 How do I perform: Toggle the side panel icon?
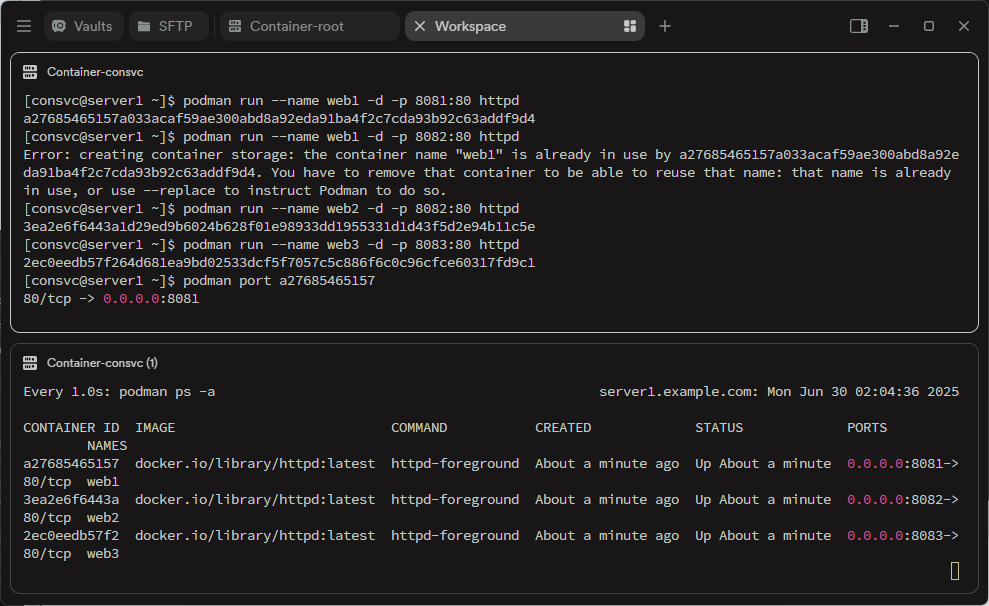pyautogui.click(x=858, y=26)
